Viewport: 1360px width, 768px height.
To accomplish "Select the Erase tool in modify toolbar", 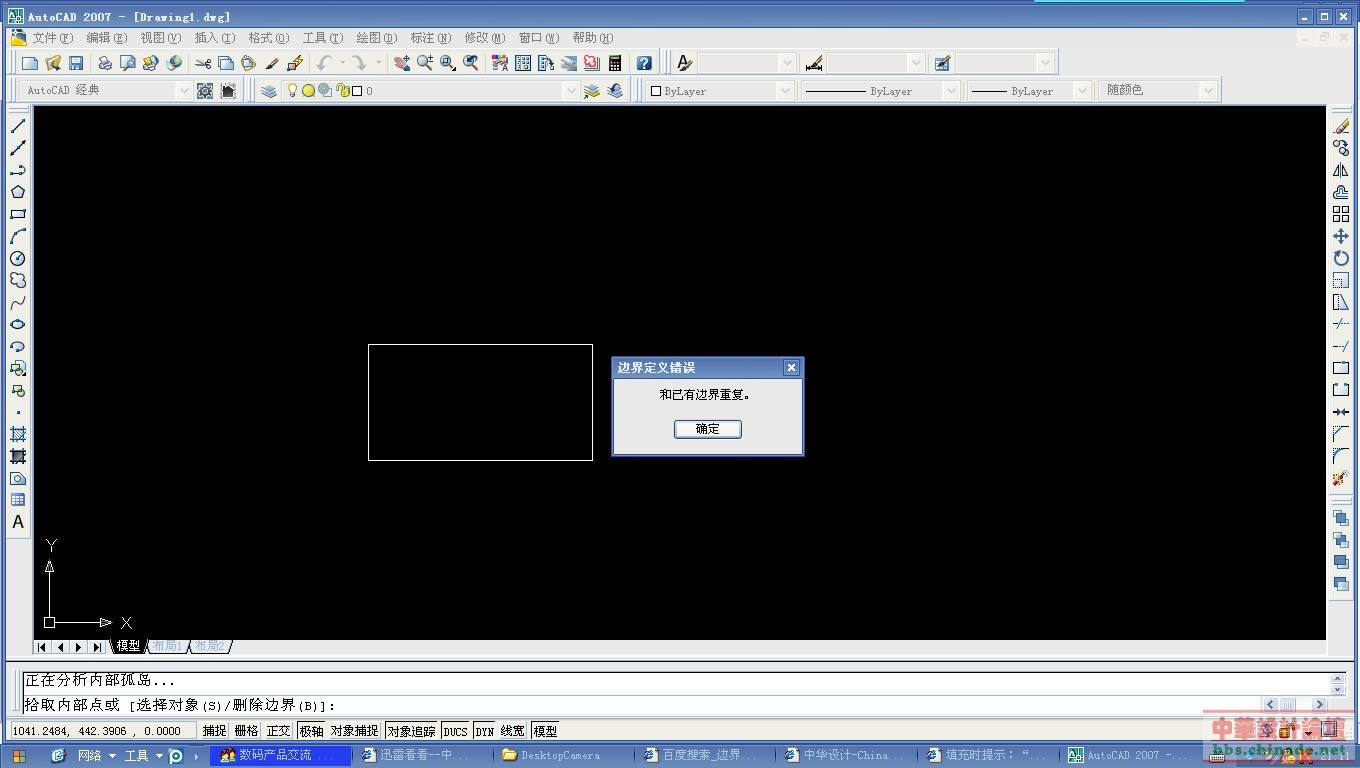I will pyautogui.click(x=1341, y=126).
